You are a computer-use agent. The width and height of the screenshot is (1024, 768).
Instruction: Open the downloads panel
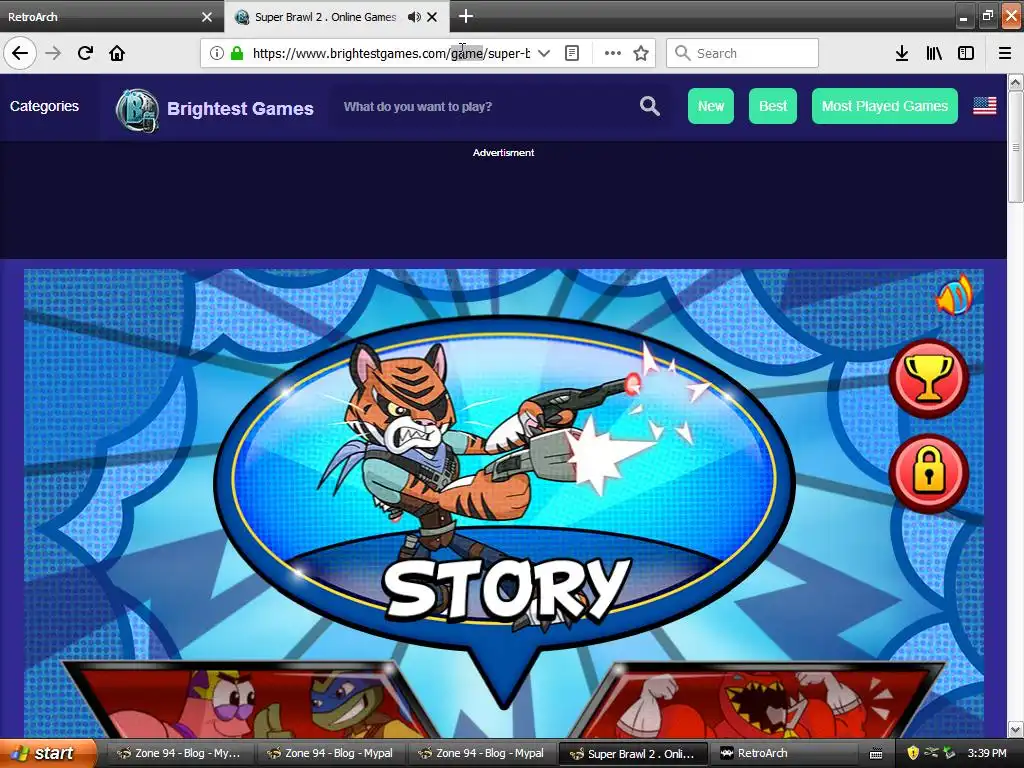tap(901, 53)
